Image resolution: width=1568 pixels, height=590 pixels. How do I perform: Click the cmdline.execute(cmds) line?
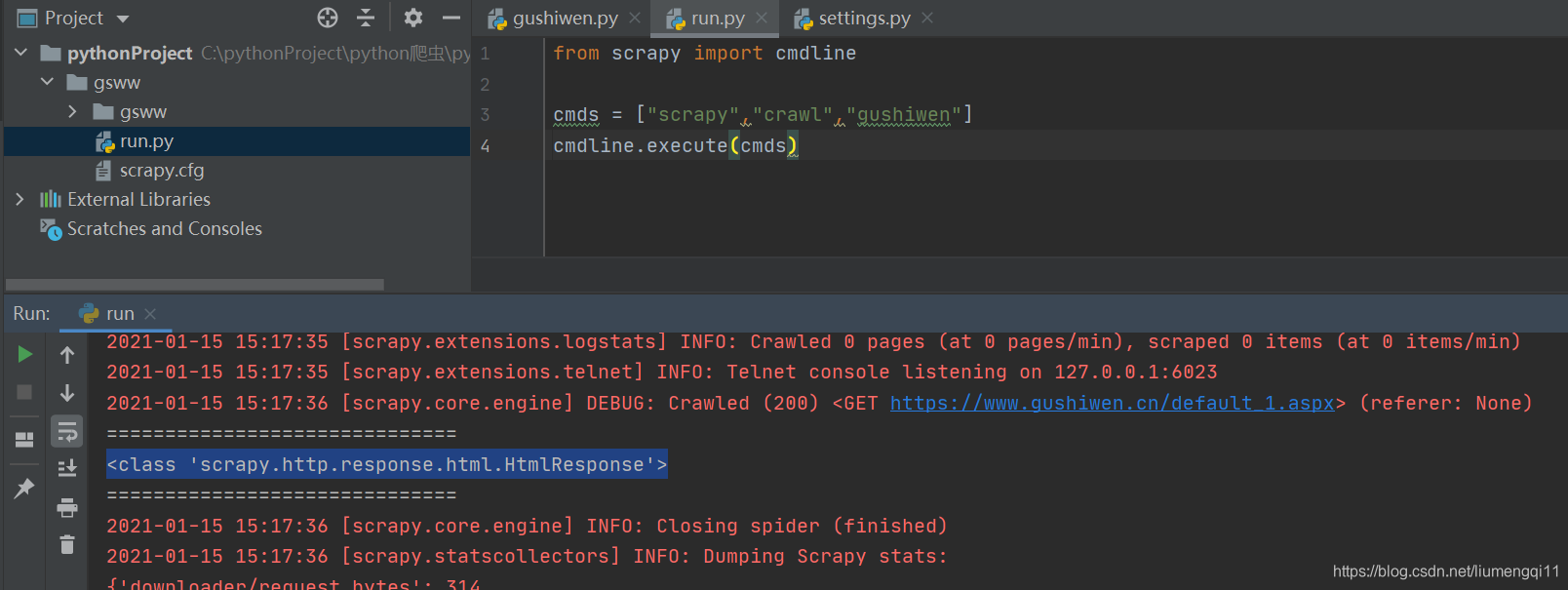point(675,146)
